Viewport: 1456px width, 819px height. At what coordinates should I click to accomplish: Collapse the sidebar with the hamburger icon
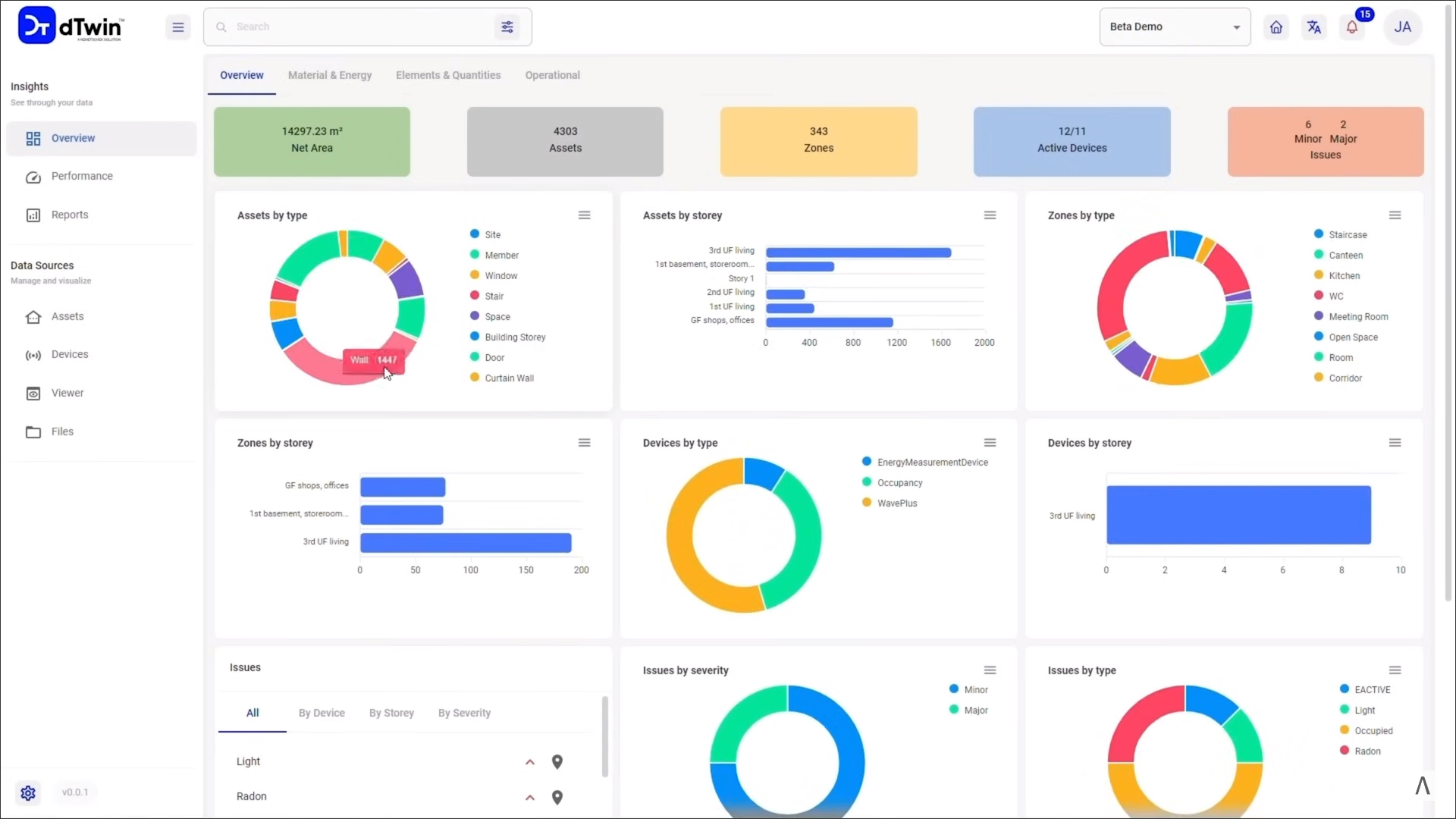point(177,27)
